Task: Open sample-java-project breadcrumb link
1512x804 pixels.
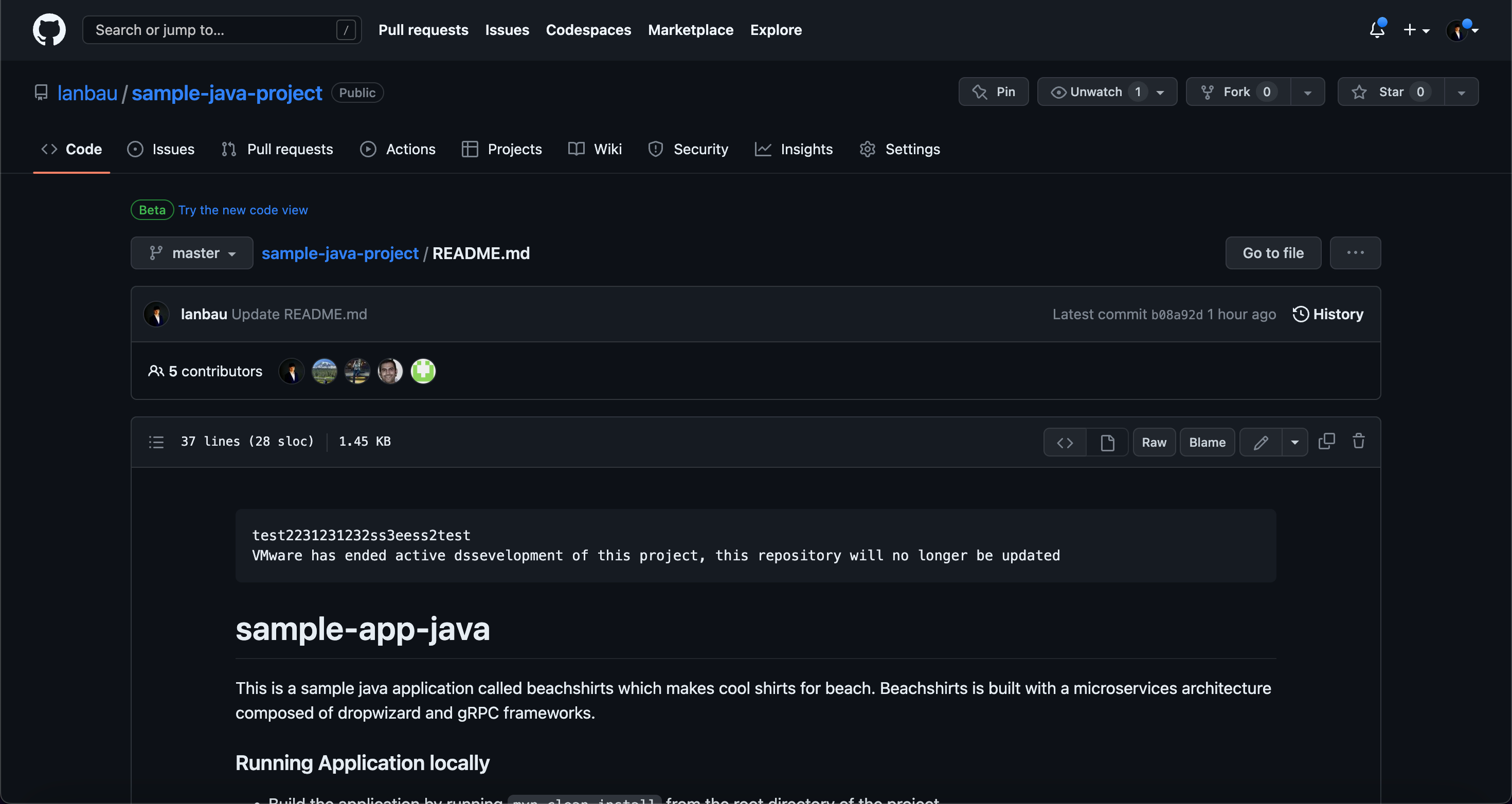Action: [x=340, y=253]
